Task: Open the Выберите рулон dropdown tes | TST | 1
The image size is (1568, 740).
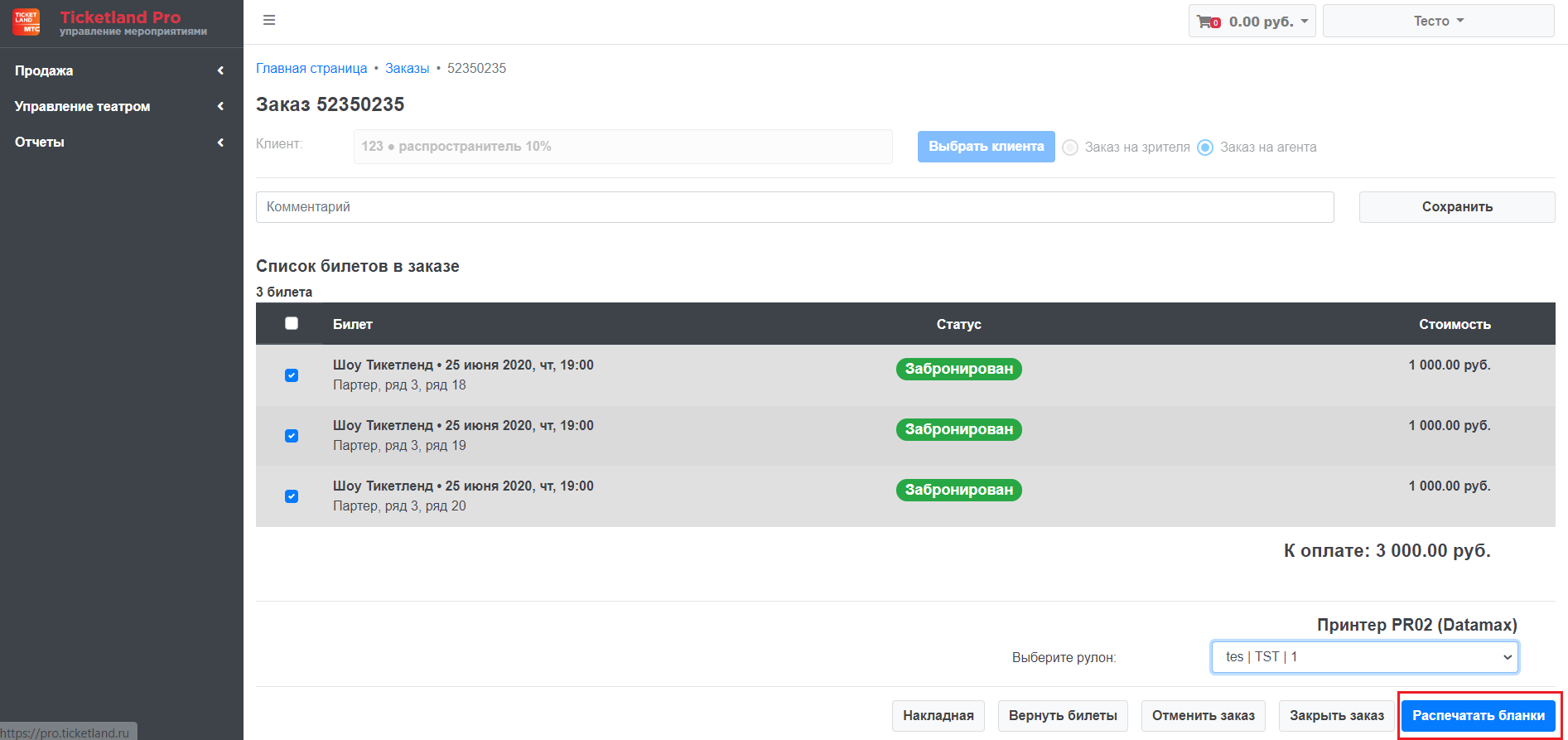Action: (1364, 657)
